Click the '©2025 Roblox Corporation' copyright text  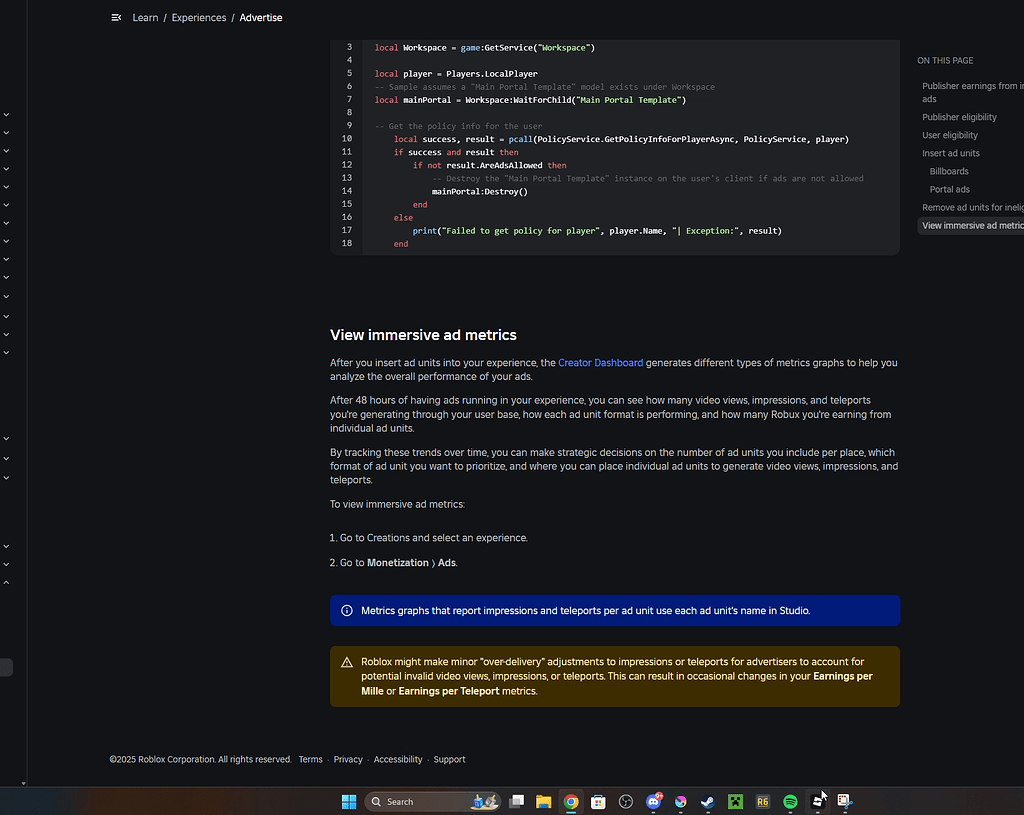[200, 759]
